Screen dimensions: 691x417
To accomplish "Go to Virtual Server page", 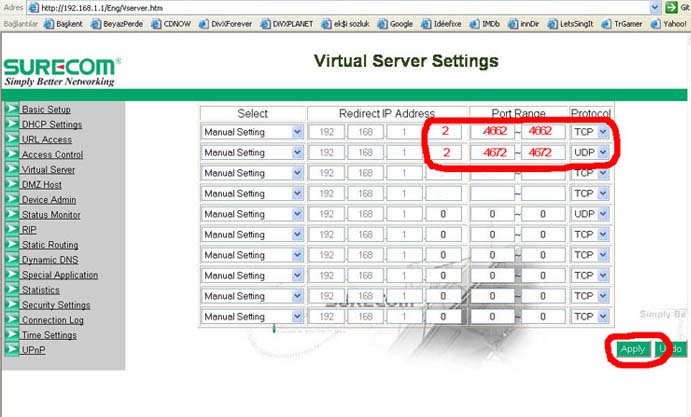I will (48, 169).
